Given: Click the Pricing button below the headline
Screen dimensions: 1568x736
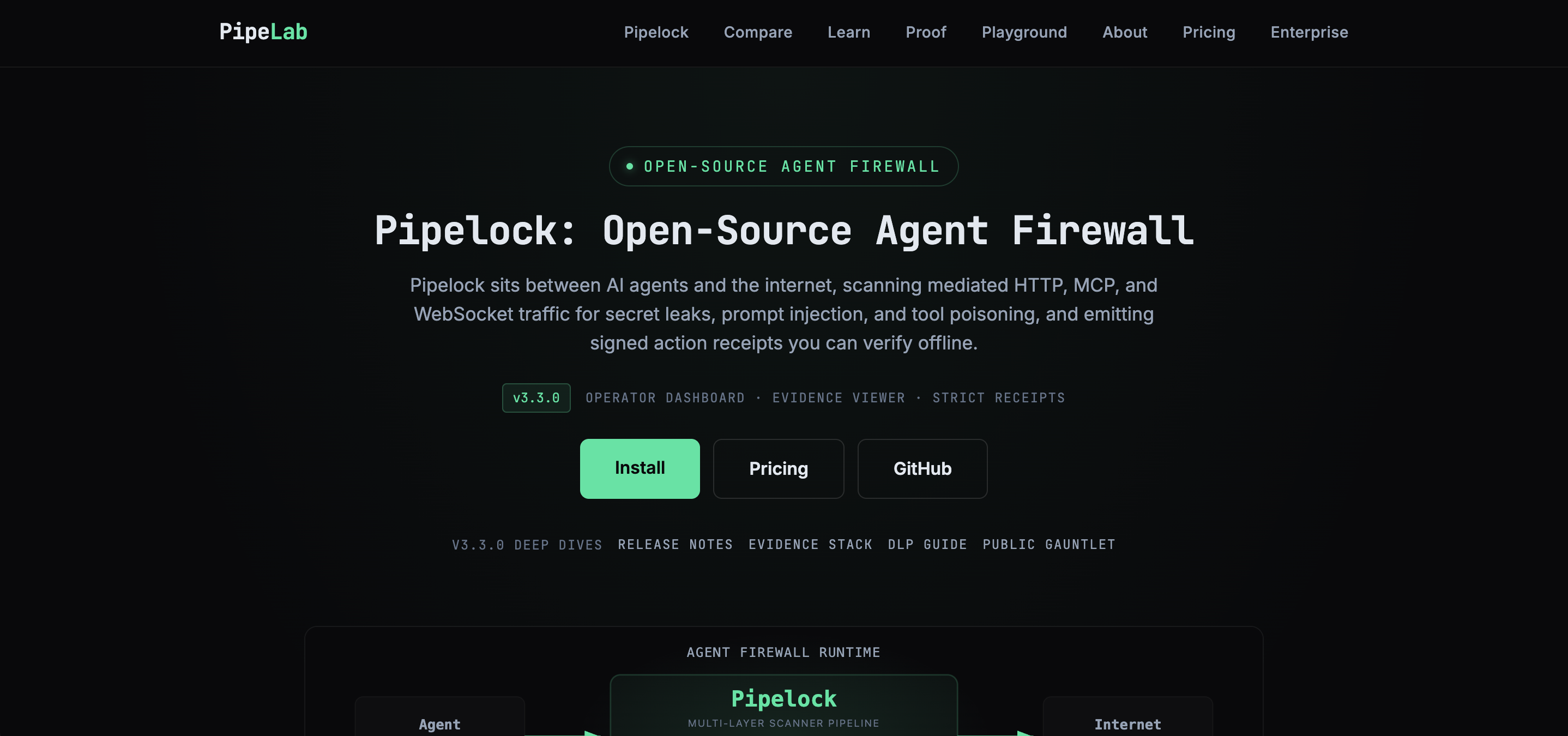Looking at the screenshot, I should (x=779, y=468).
